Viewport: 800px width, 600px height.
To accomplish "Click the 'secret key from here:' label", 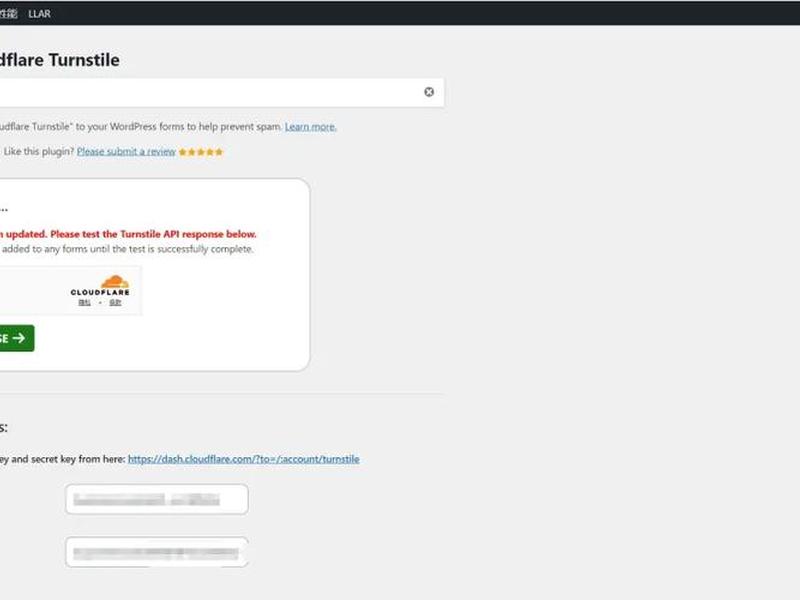I will click(x=78, y=459).
